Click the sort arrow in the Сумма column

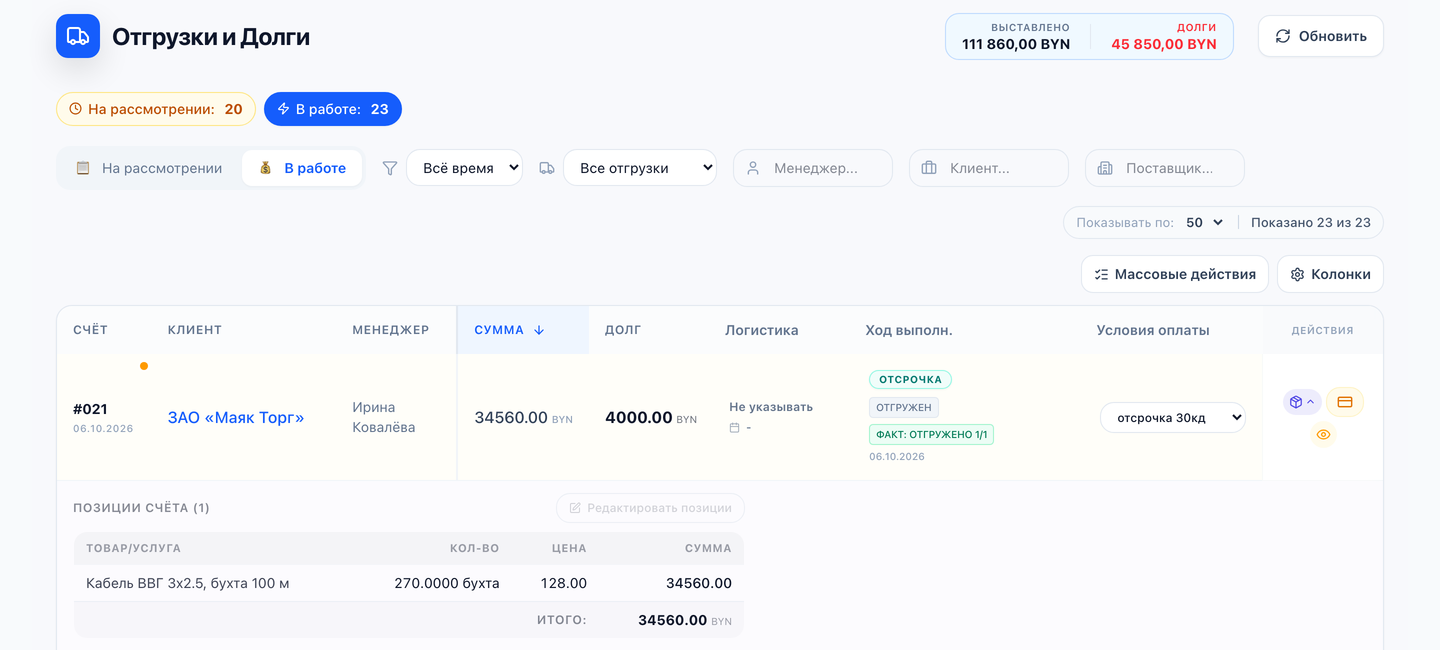pos(539,330)
